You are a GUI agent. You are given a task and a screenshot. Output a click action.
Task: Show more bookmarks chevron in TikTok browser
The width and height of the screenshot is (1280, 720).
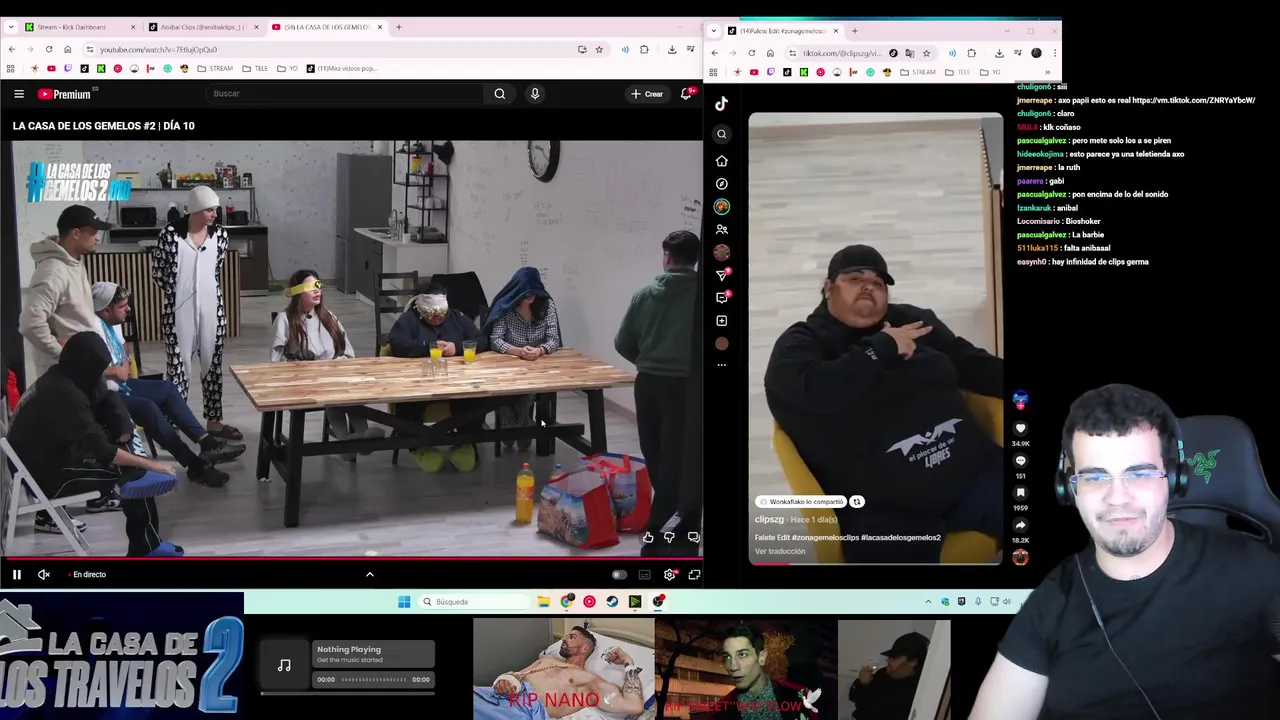click(x=1047, y=72)
